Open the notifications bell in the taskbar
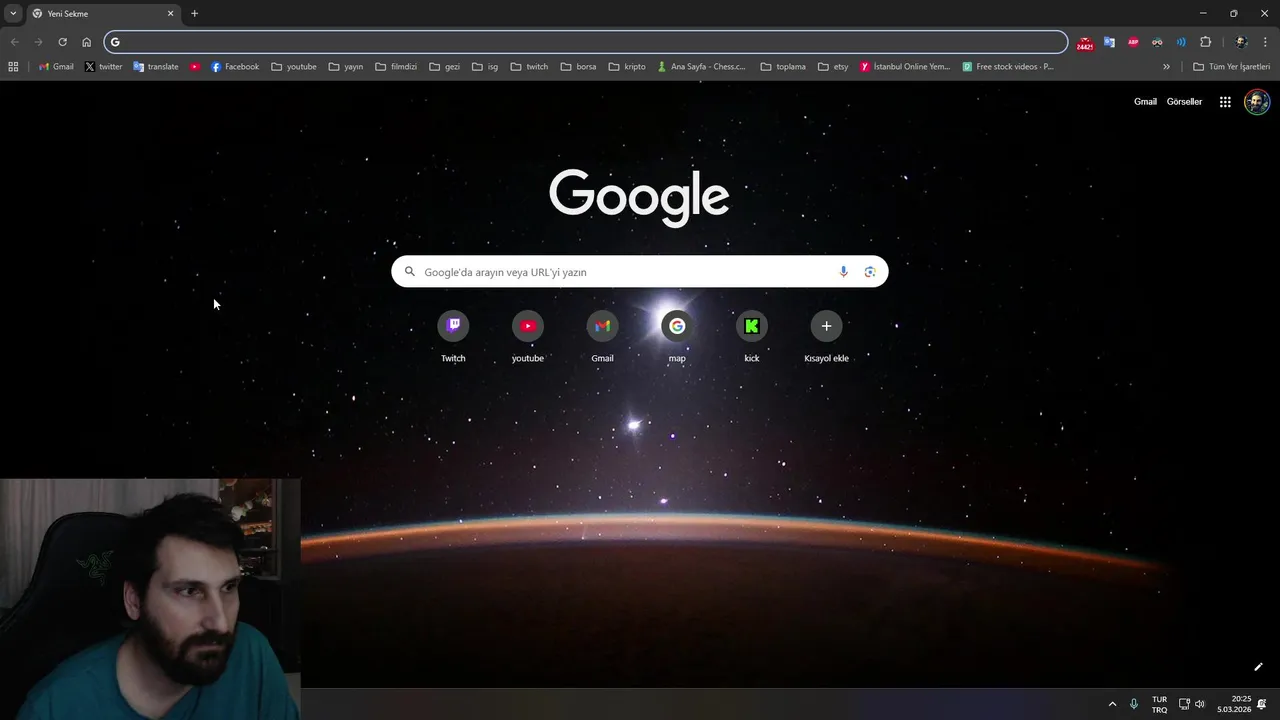This screenshot has width=1280, height=720. [1262, 704]
